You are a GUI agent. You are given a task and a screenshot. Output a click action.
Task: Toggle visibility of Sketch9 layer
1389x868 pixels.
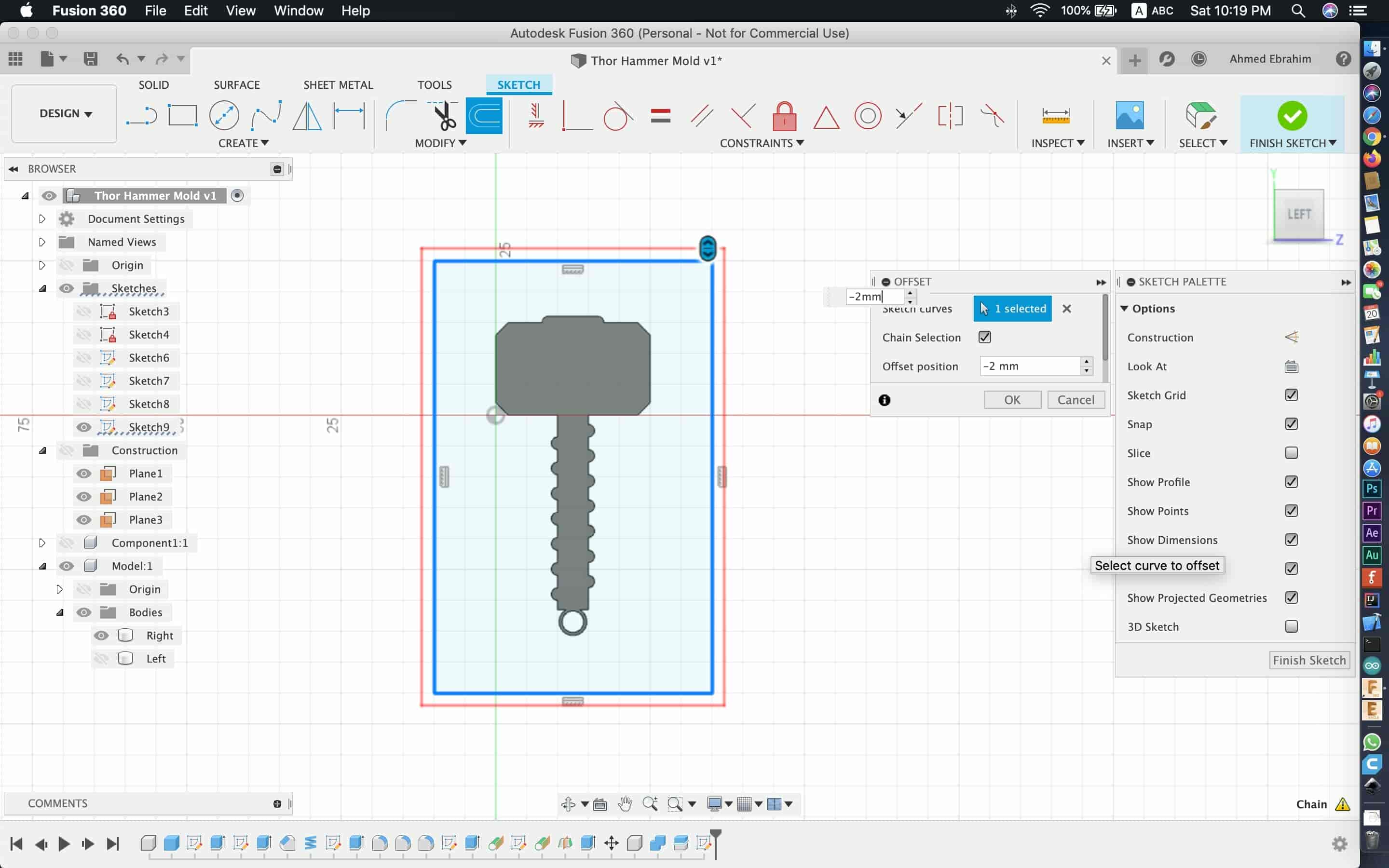point(83,427)
